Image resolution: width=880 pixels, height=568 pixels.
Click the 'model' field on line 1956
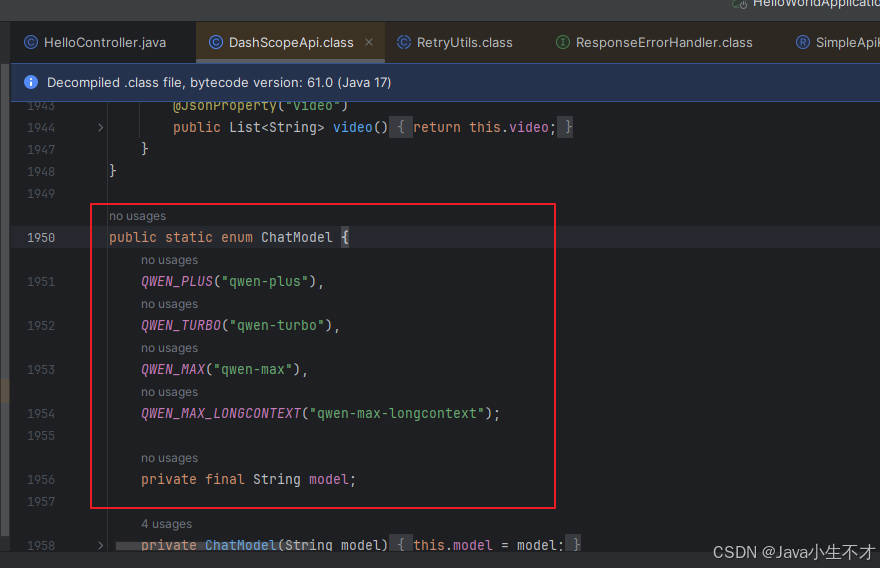tap(329, 479)
